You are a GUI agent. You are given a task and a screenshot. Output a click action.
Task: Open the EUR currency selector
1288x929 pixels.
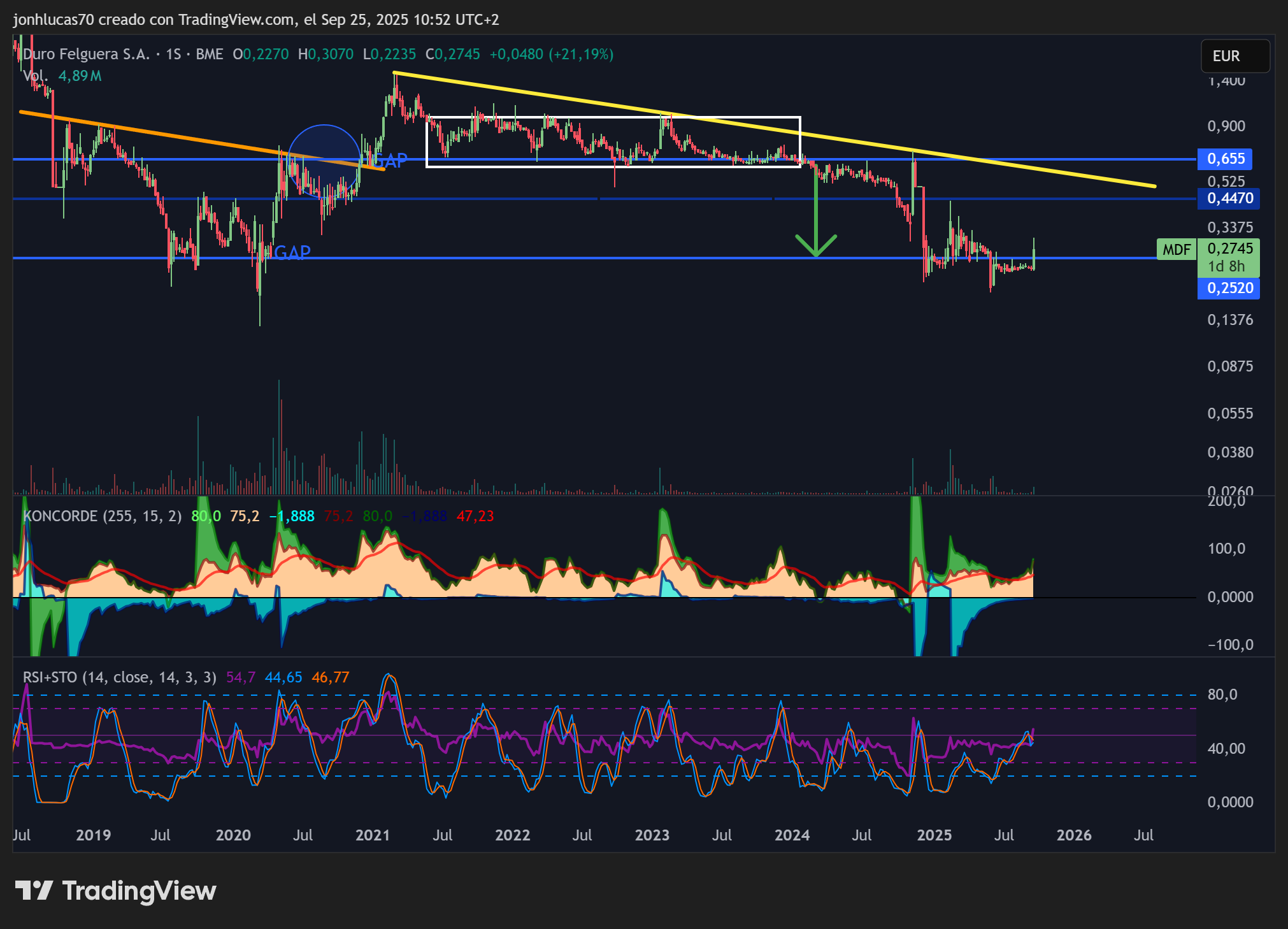point(1234,56)
